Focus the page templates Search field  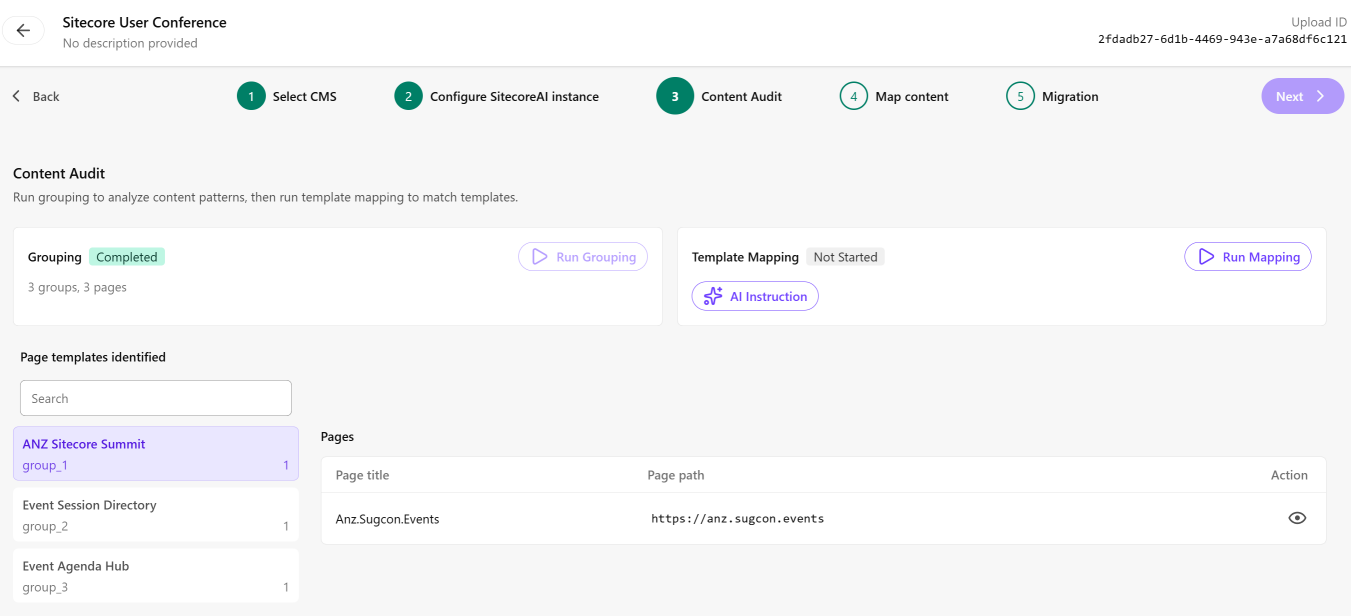tap(156, 398)
